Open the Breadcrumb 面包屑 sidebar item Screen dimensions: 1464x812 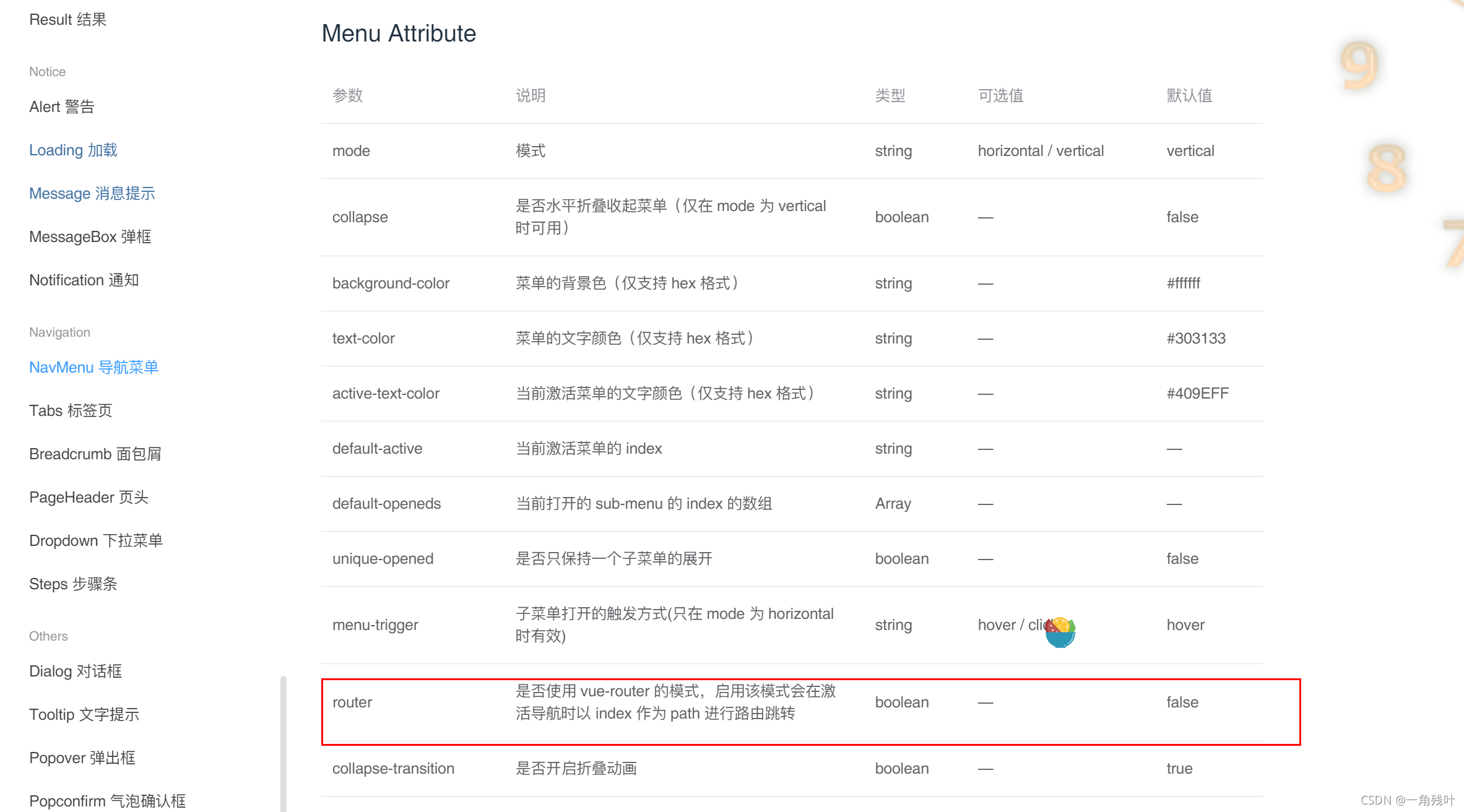point(95,454)
